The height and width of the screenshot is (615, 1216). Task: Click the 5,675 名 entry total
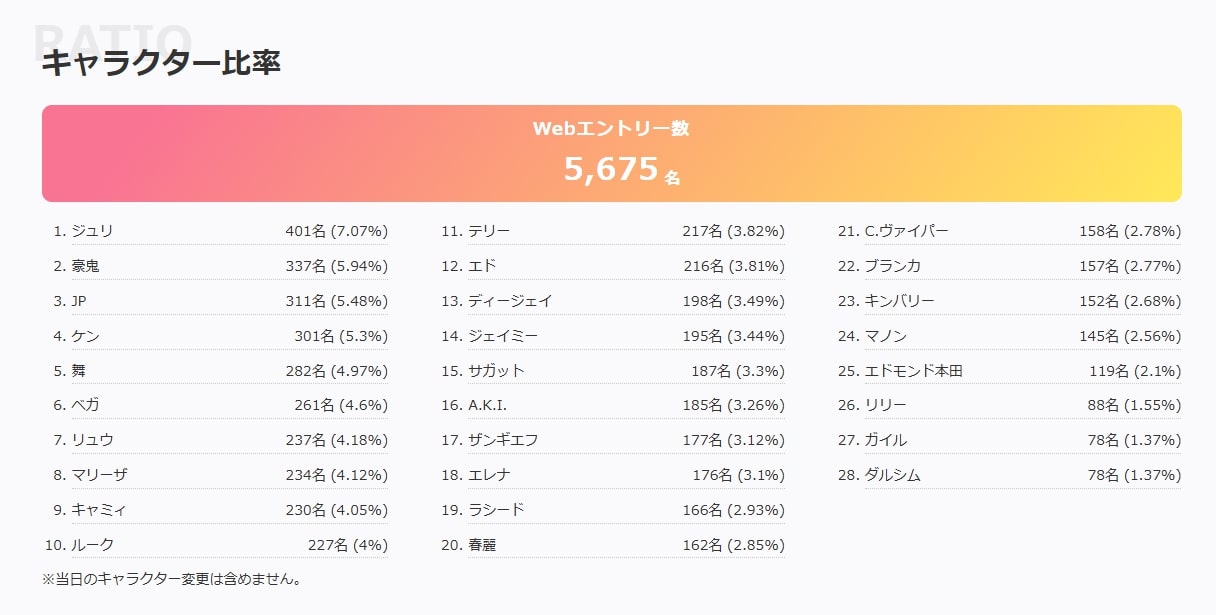[x=620, y=170]
